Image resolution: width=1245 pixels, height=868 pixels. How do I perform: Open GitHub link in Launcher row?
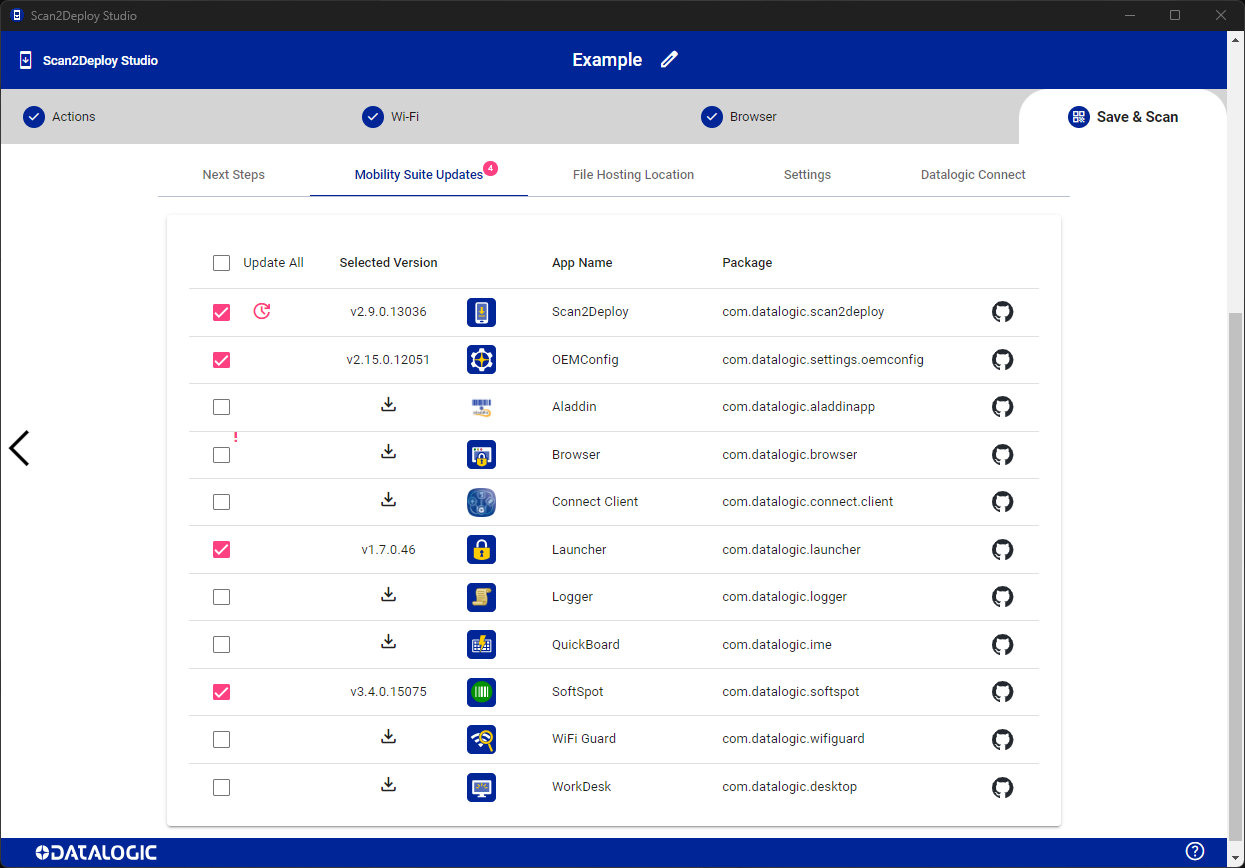pyautogui.click(x=1002, y=549)
